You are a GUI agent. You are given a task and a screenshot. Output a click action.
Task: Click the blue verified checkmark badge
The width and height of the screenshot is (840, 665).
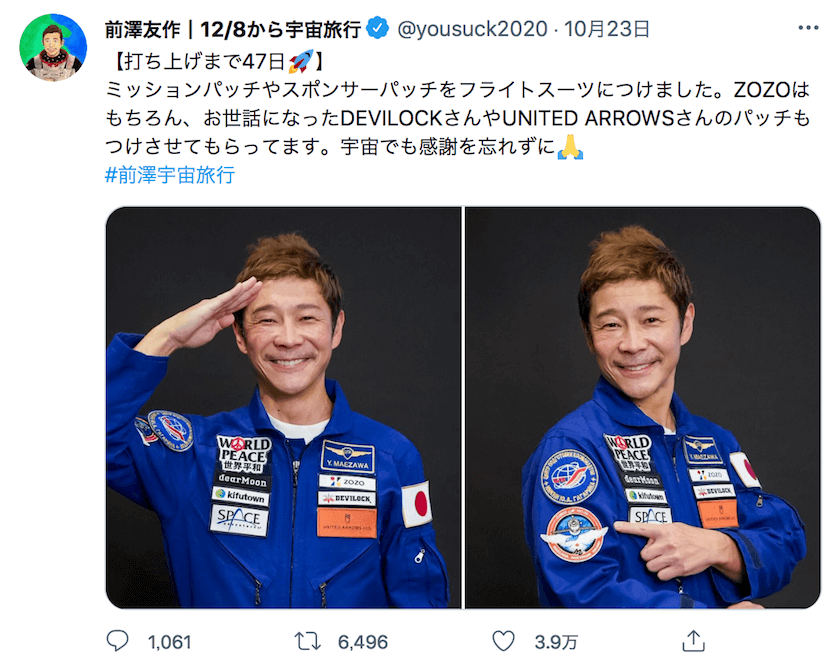pyautogui.click(x=378, y=28)
